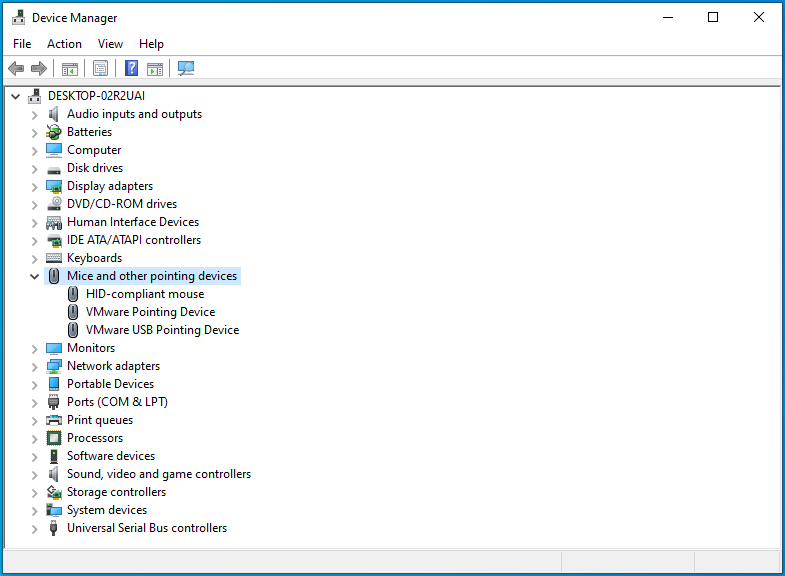This screenshot has height=576, width=785.
Task: Click the DVD/CD-ROM drives disc icon
Action: click(x=54, y=204)
